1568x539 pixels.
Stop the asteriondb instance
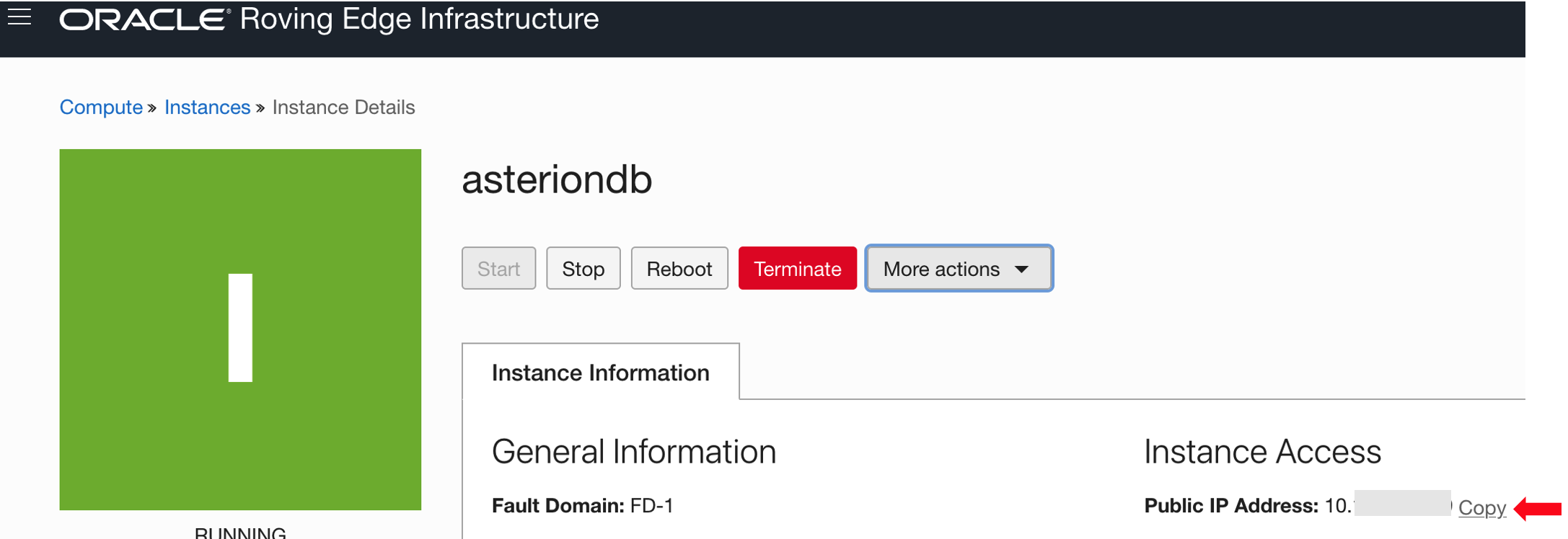click(x=583, y=268)
